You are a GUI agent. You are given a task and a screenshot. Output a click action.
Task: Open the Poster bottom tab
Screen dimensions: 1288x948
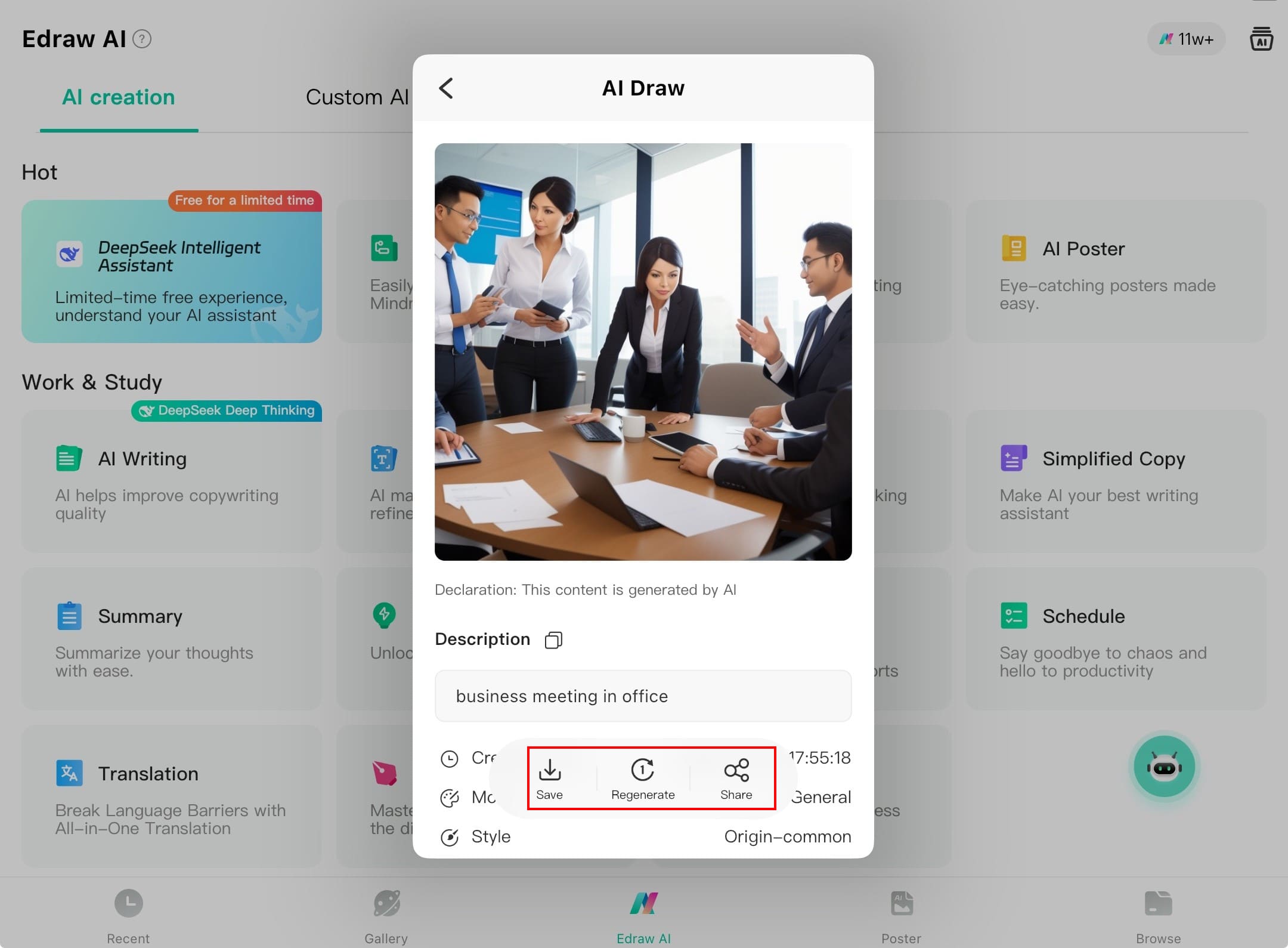[901, 915]
